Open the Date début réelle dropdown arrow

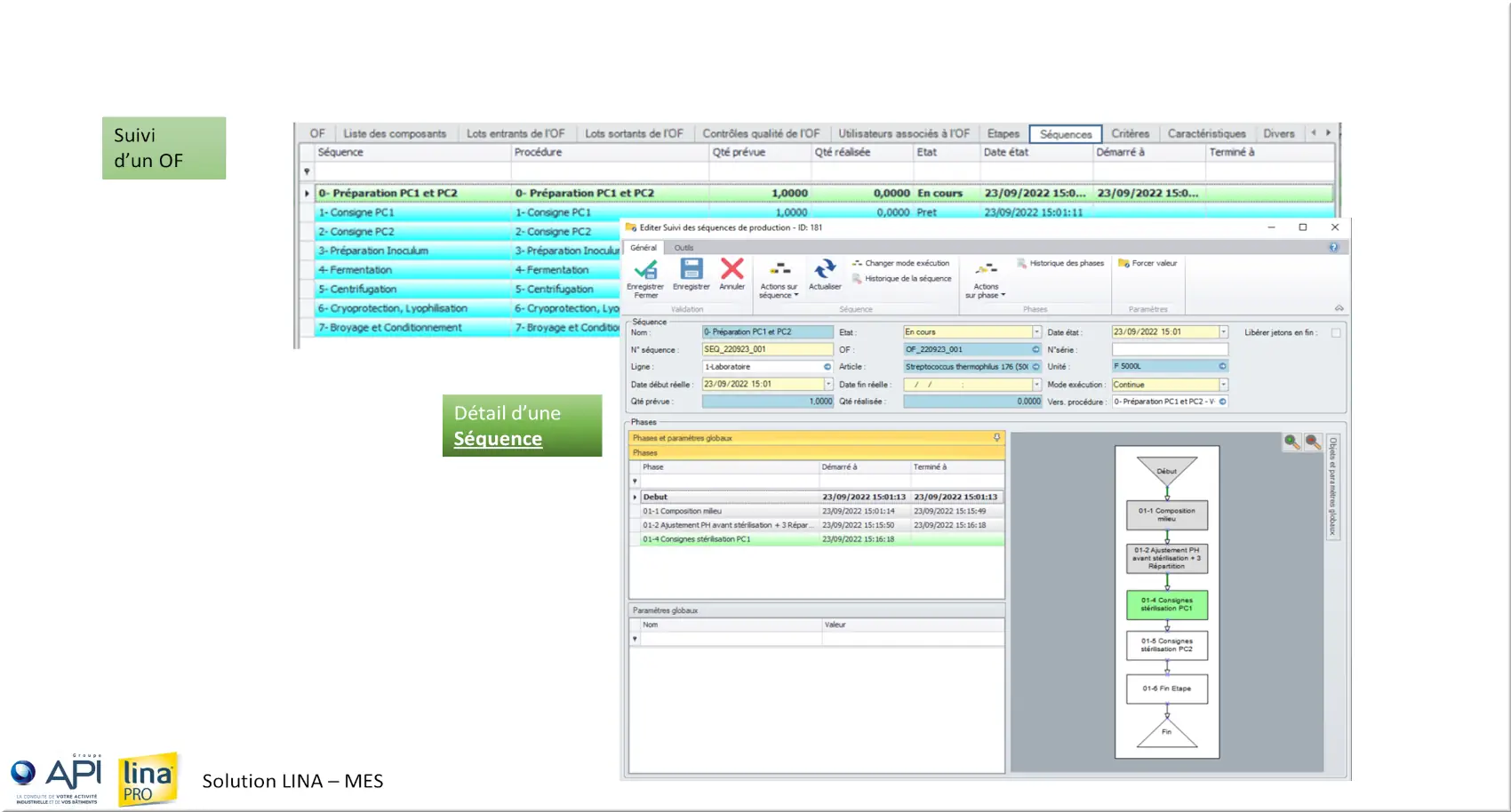click(x=828, y=385)
